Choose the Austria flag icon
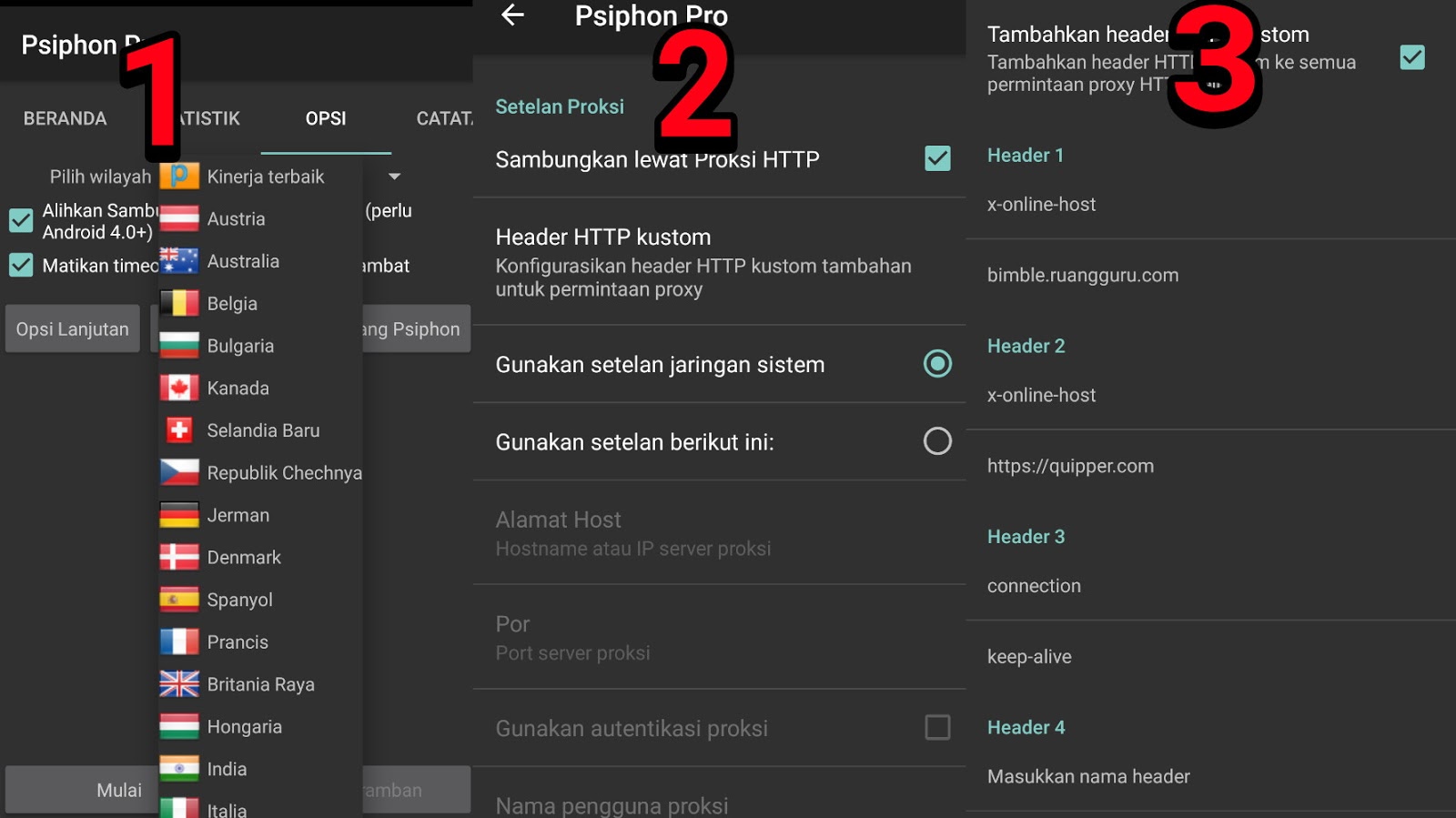Screen dimensions: 1456x818 179,218
